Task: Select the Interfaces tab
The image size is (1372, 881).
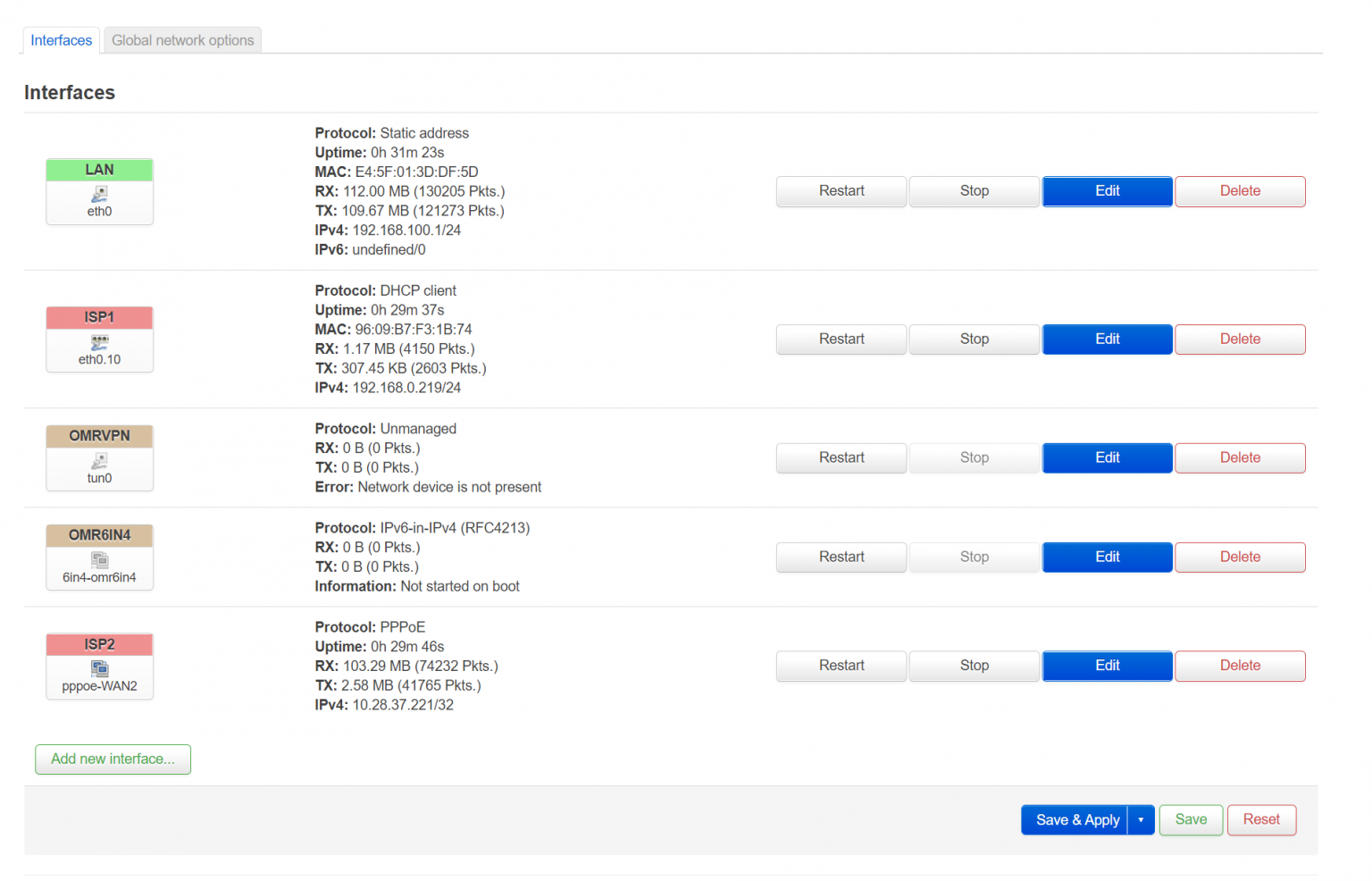Action: click(61, 40)
